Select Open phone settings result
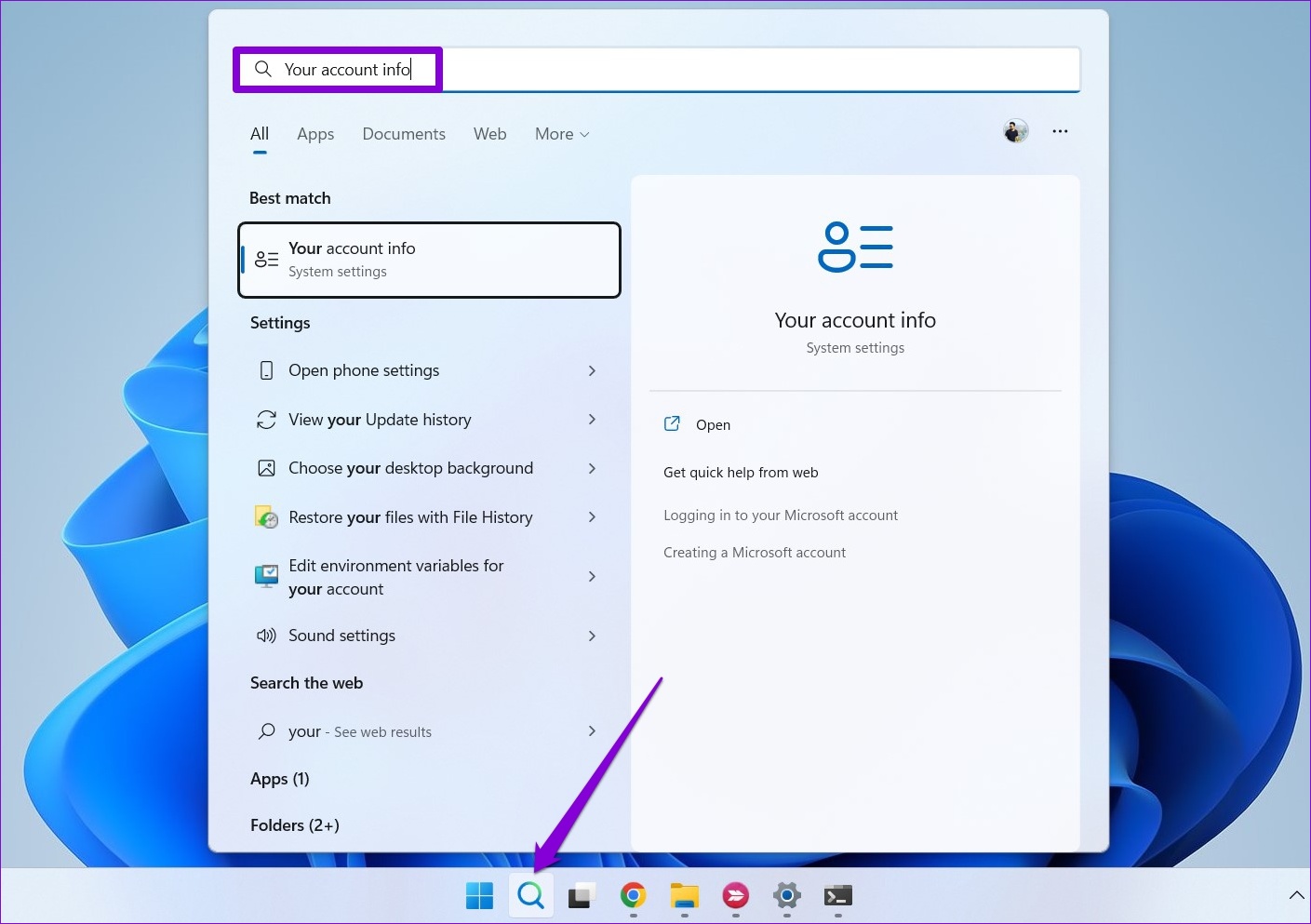 429,370
